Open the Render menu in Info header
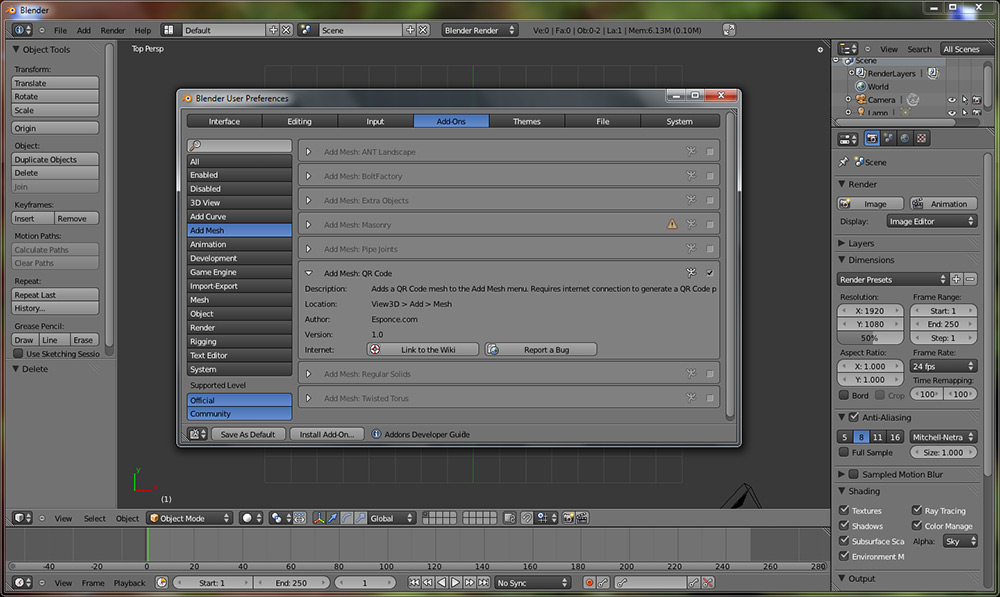Screen dimensions: 1000x597 point(113,30)
